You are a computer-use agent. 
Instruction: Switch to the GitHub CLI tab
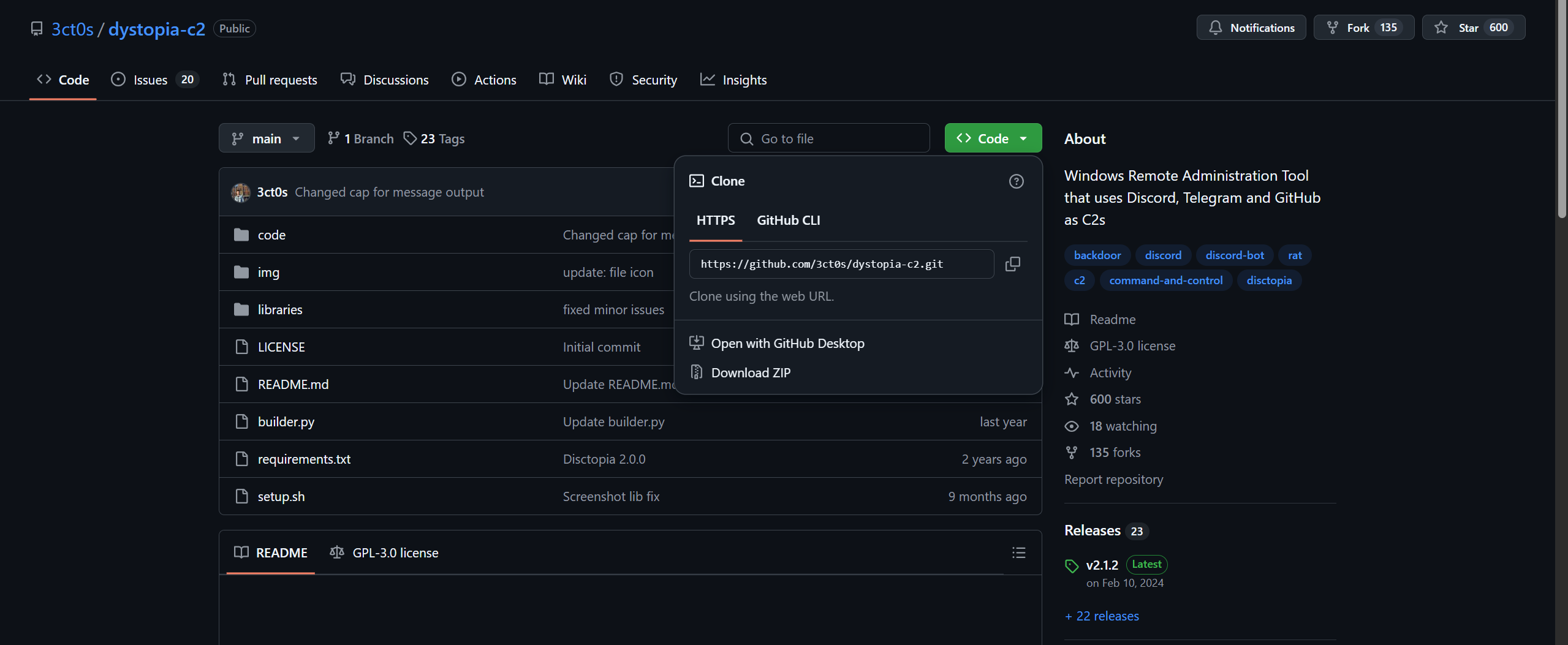788,220
